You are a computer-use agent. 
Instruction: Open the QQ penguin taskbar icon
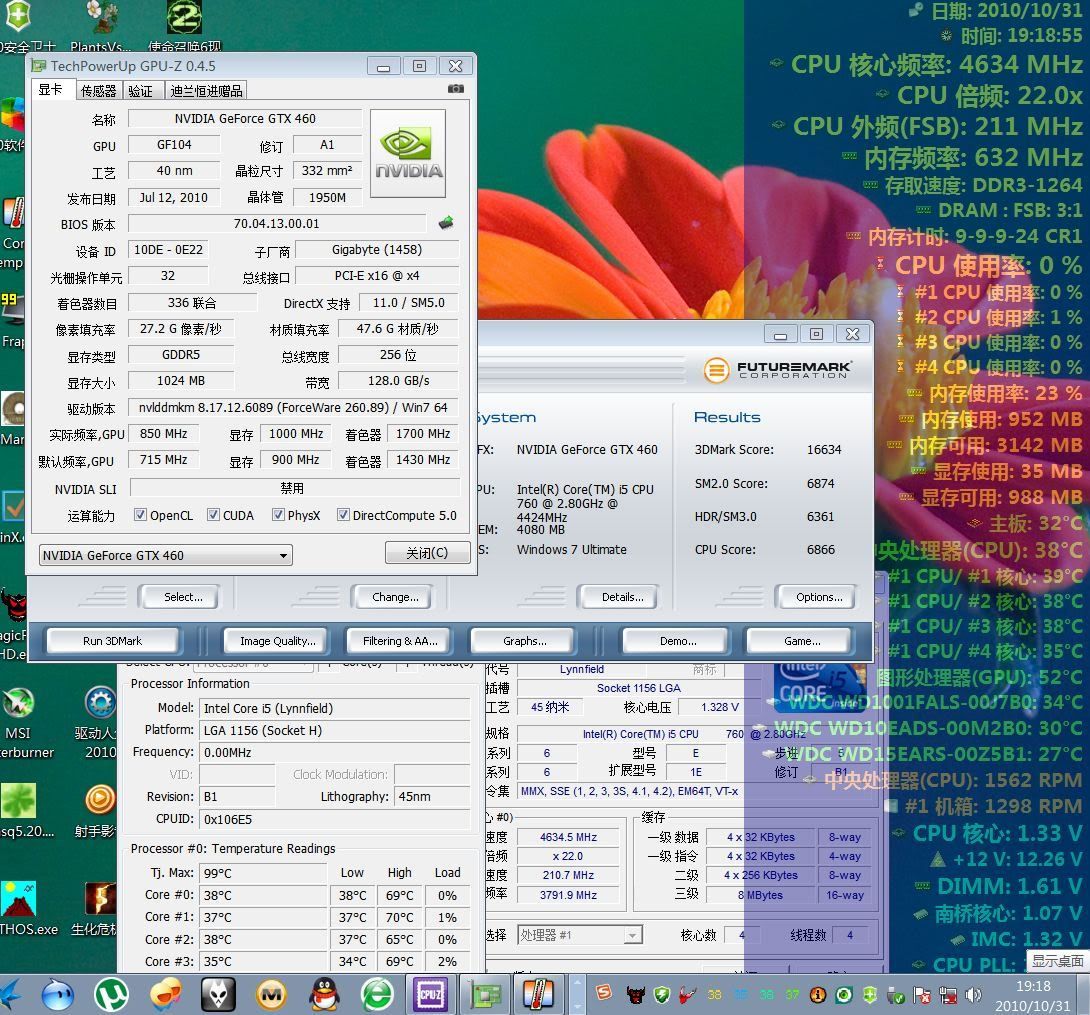[323, 994]
